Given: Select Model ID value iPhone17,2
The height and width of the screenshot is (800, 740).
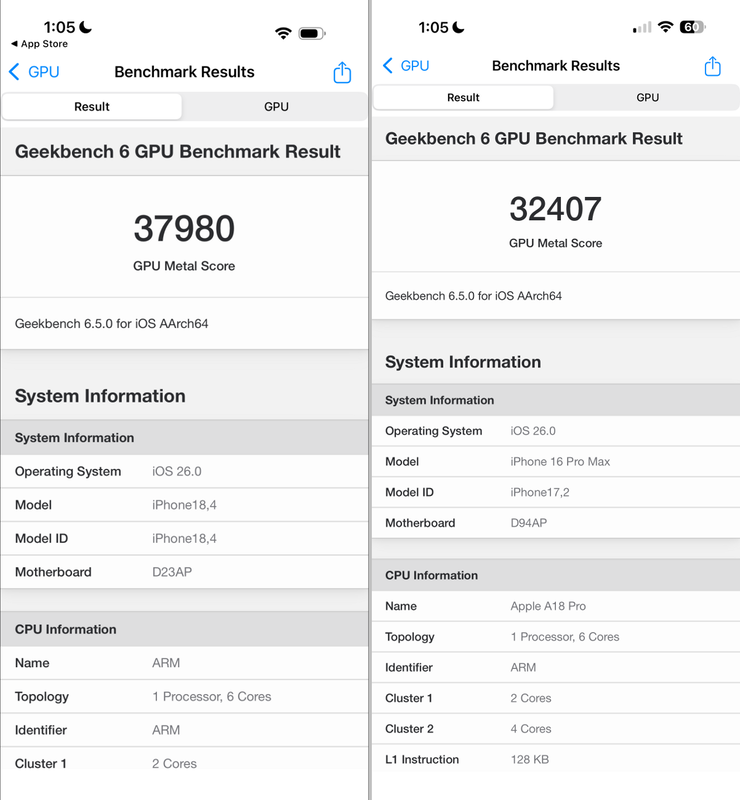Looking at the screenshot, I should pos(539,492).
